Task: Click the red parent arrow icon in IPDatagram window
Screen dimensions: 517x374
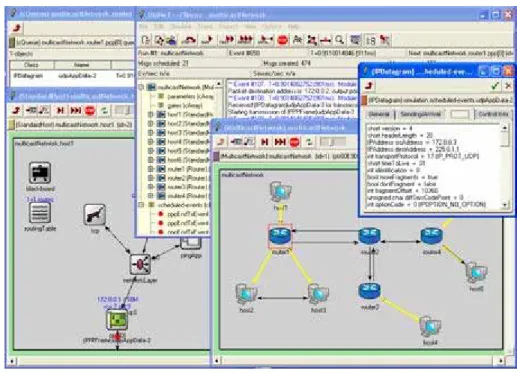Action: pos(369,86)
